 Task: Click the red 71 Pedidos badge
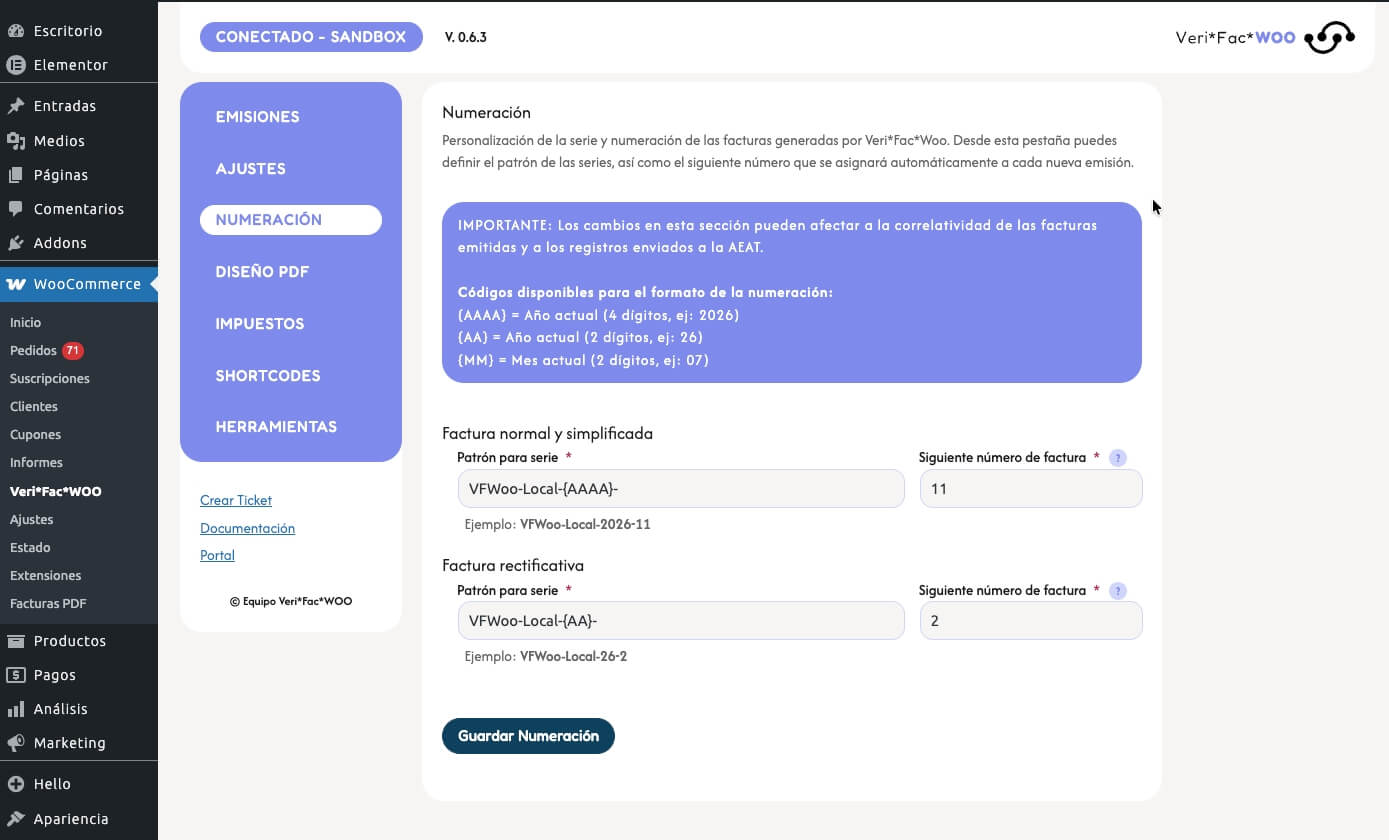[x=73, y=351]
